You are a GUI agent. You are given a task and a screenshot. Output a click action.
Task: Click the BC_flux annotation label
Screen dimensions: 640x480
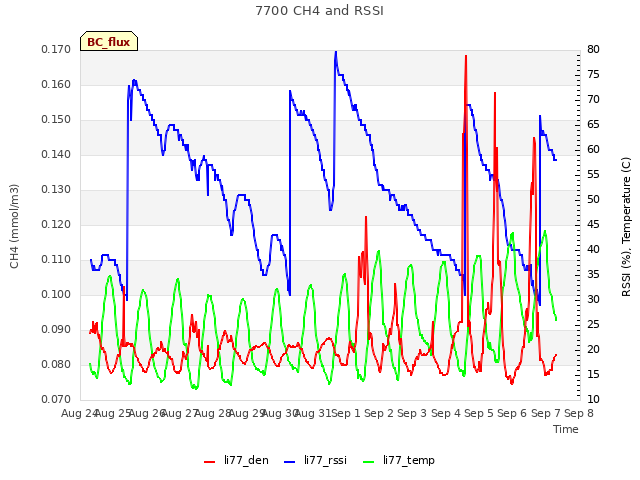click(109, 42)
